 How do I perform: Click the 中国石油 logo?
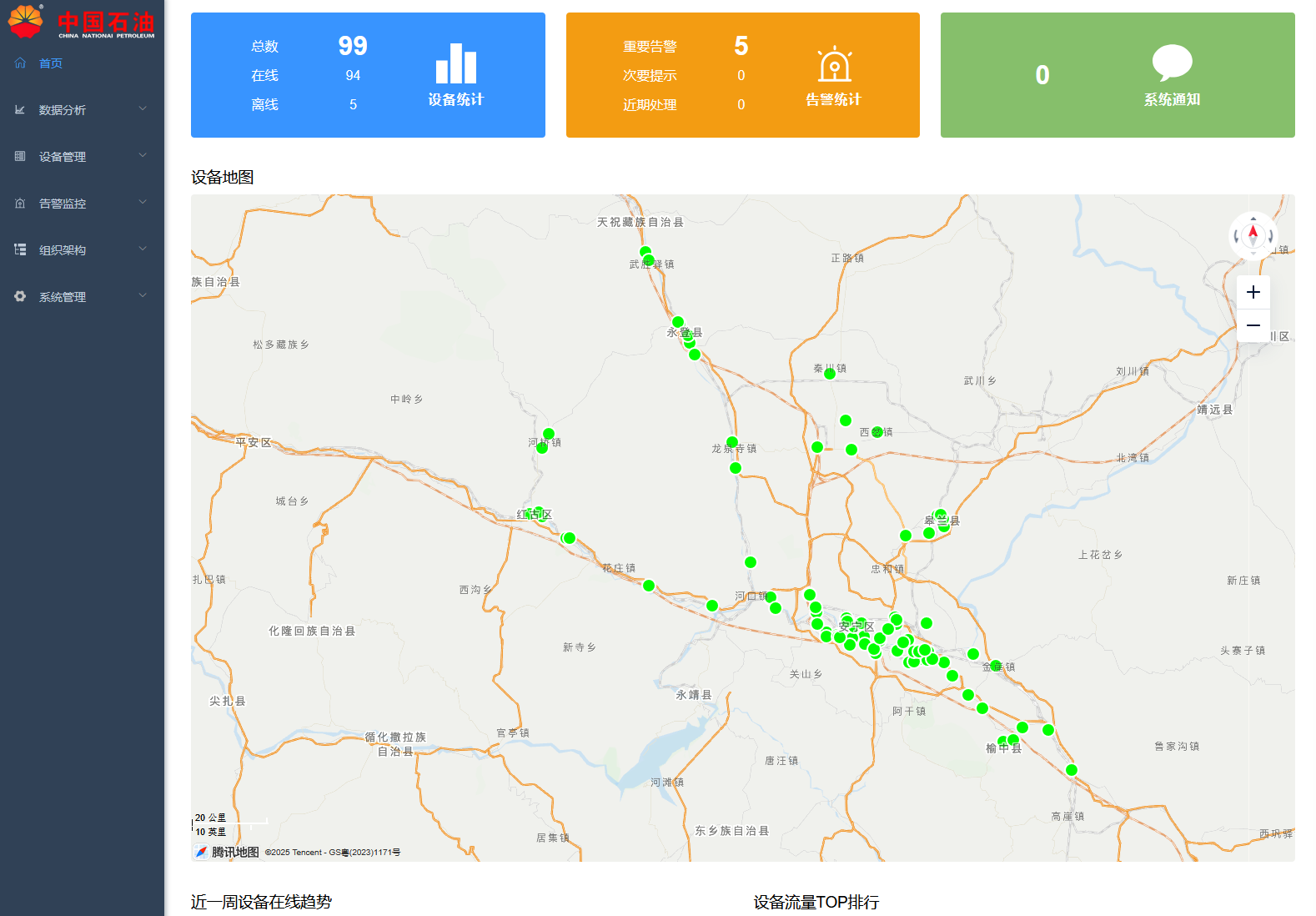81,22
